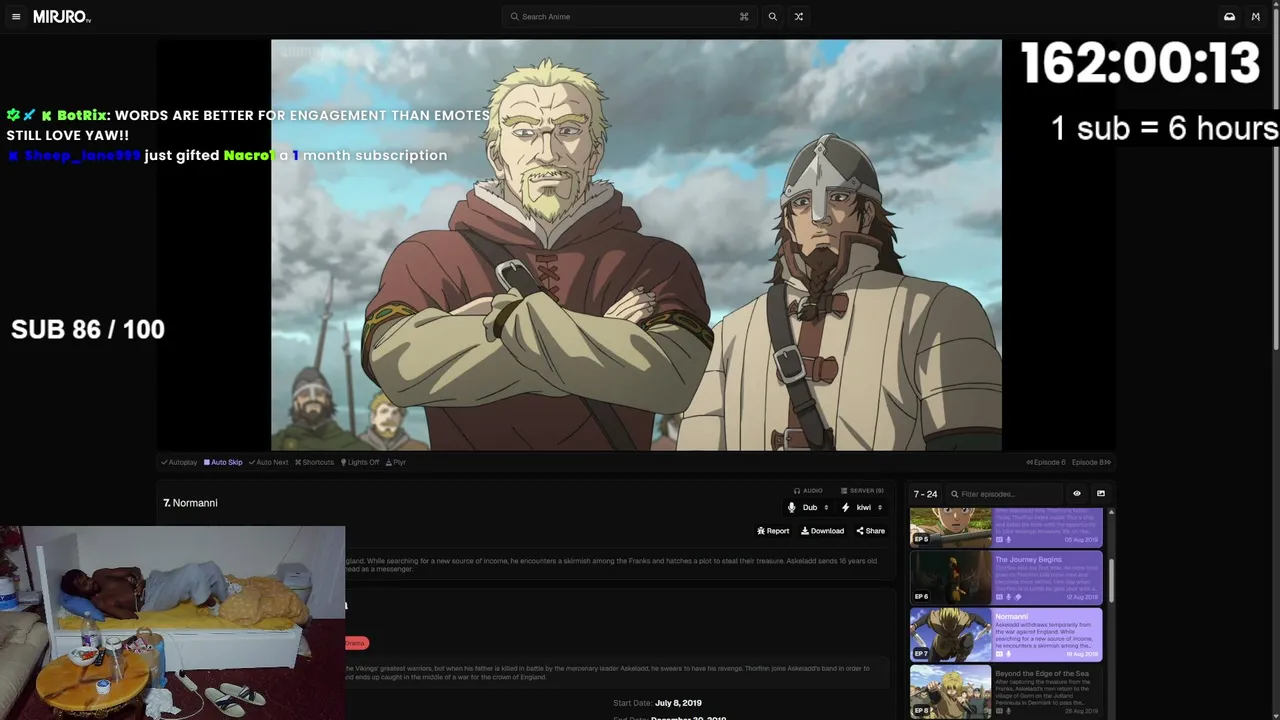Toggle the Auto Next option
This screenshot has height=720, width=1280.
click(268, 462)
